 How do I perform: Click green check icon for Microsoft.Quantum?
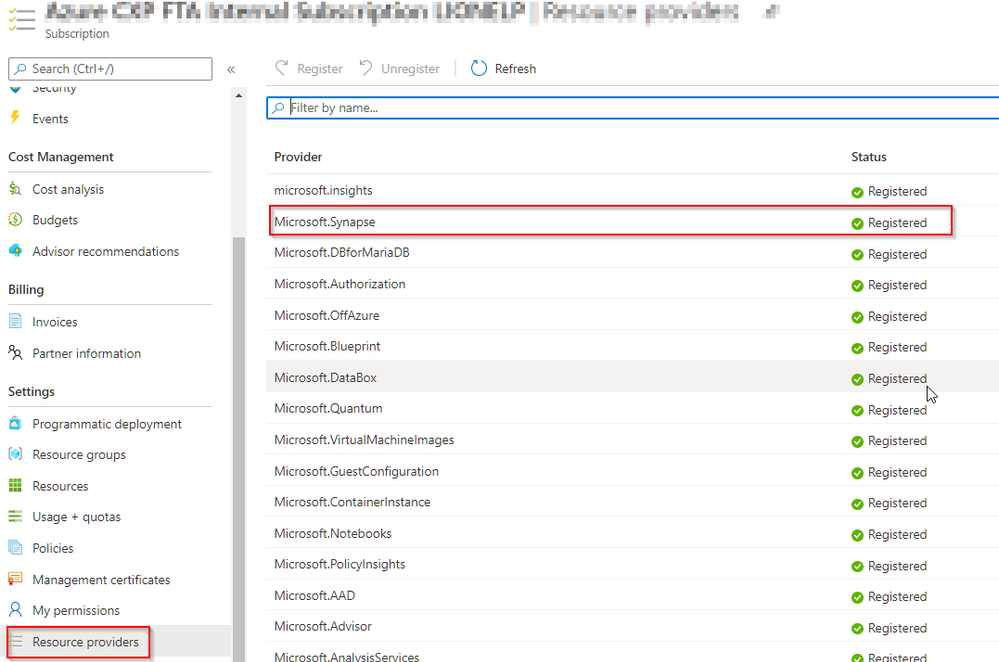point(857,410)
